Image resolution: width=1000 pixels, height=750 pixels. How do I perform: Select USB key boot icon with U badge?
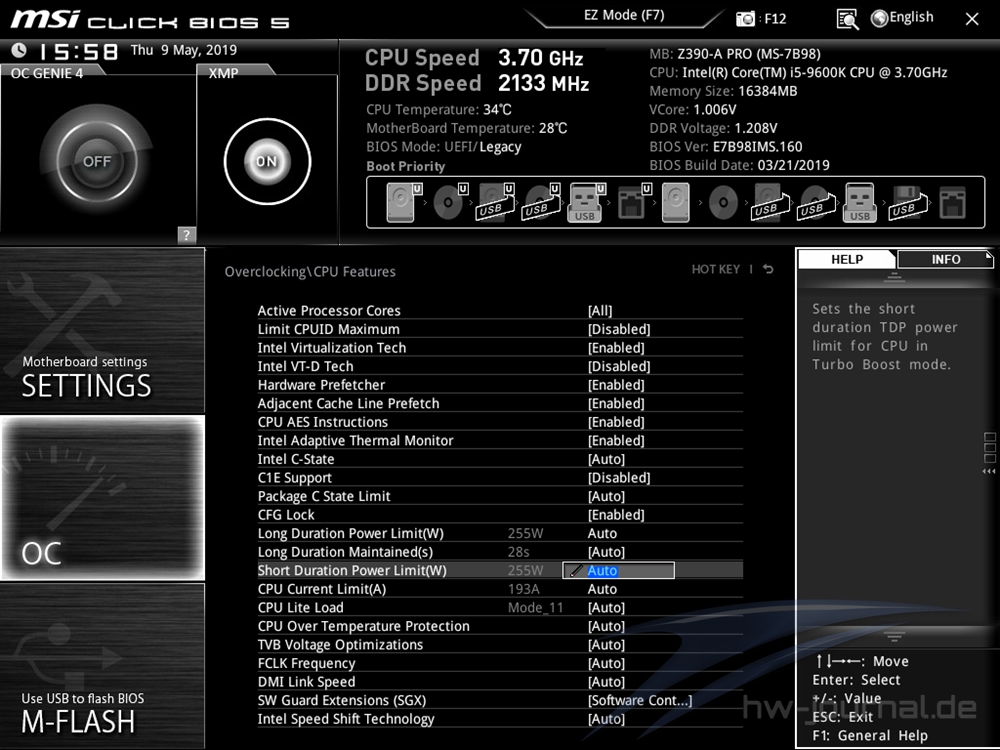(x=586, y=203)
